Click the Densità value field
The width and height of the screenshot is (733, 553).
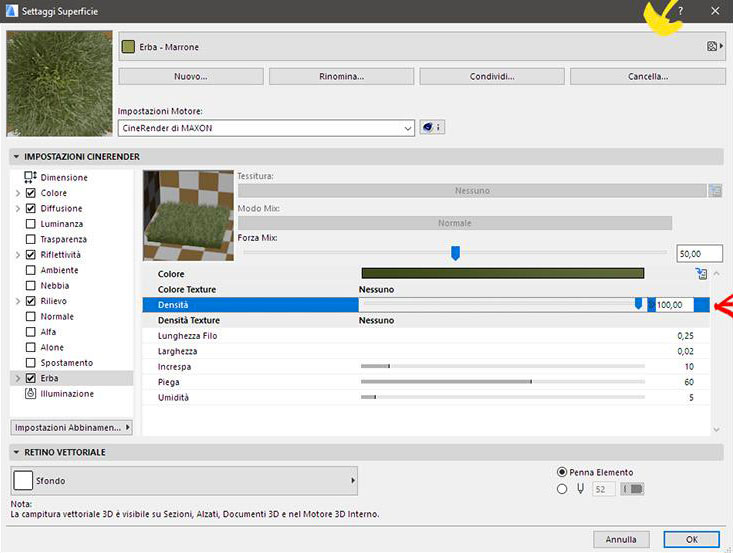676,304
